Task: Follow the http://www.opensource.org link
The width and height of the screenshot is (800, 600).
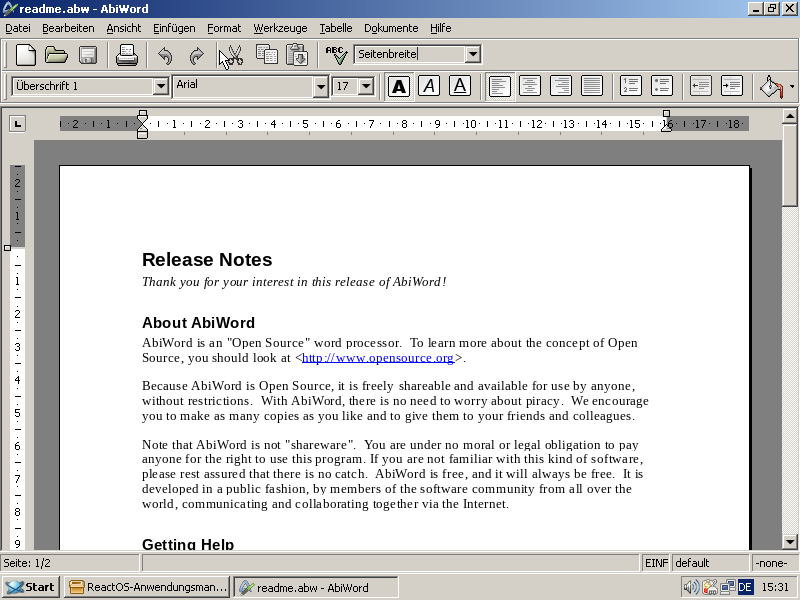Action: pyautogui.click(x=378, y=358)
